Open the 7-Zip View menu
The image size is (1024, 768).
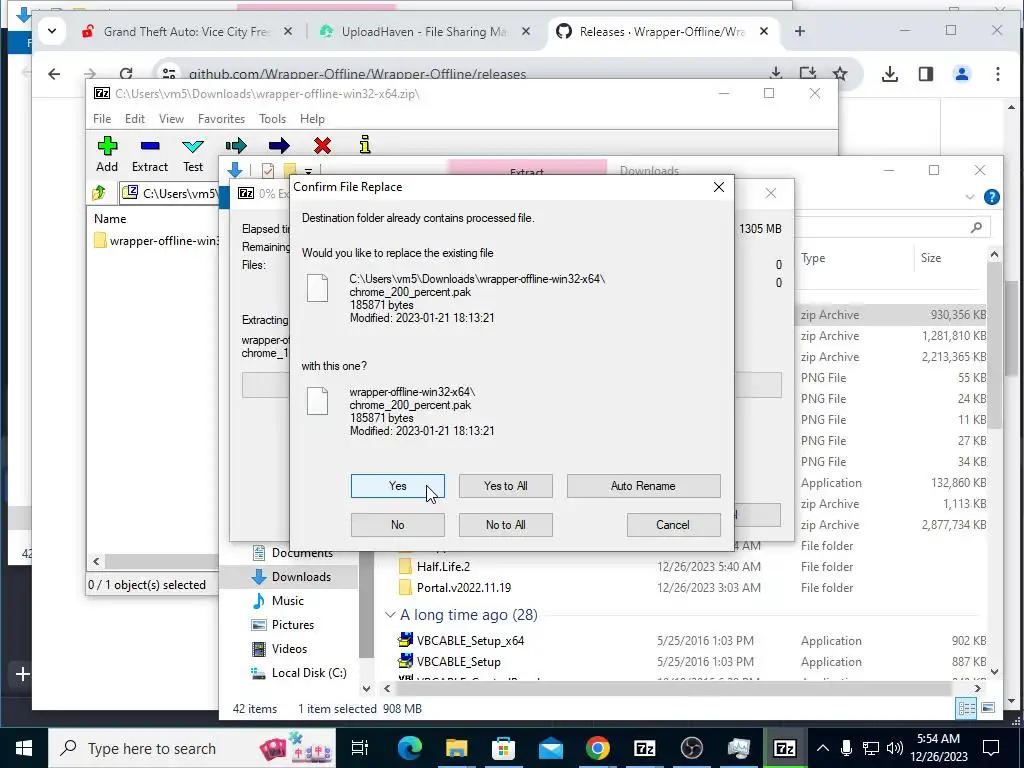pyautogui.click(x=171, y=119)
